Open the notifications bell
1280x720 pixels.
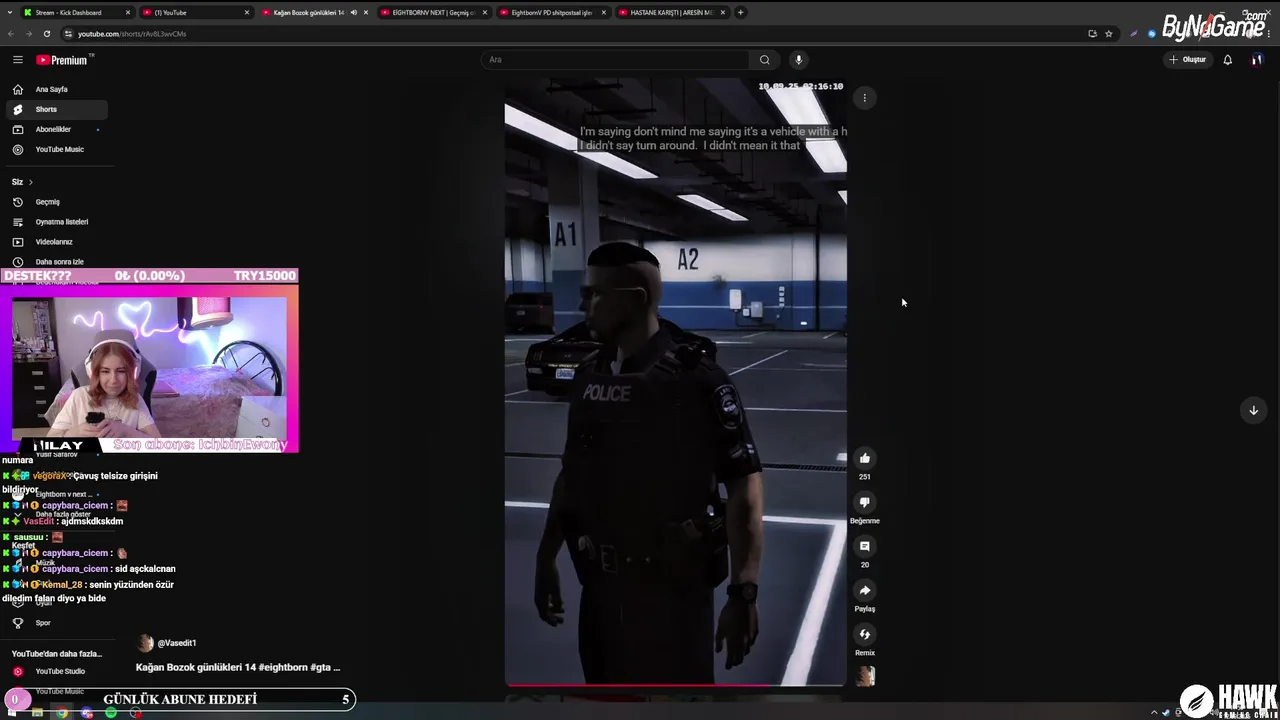click(1228, 60)
